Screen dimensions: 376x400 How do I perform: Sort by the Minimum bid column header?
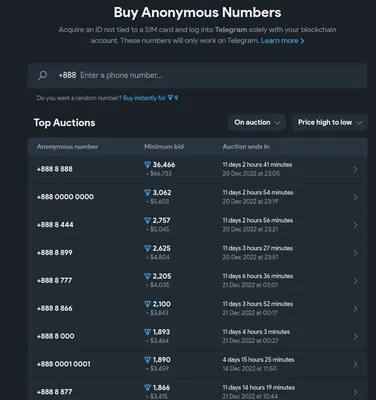click(x=164, y=147)
